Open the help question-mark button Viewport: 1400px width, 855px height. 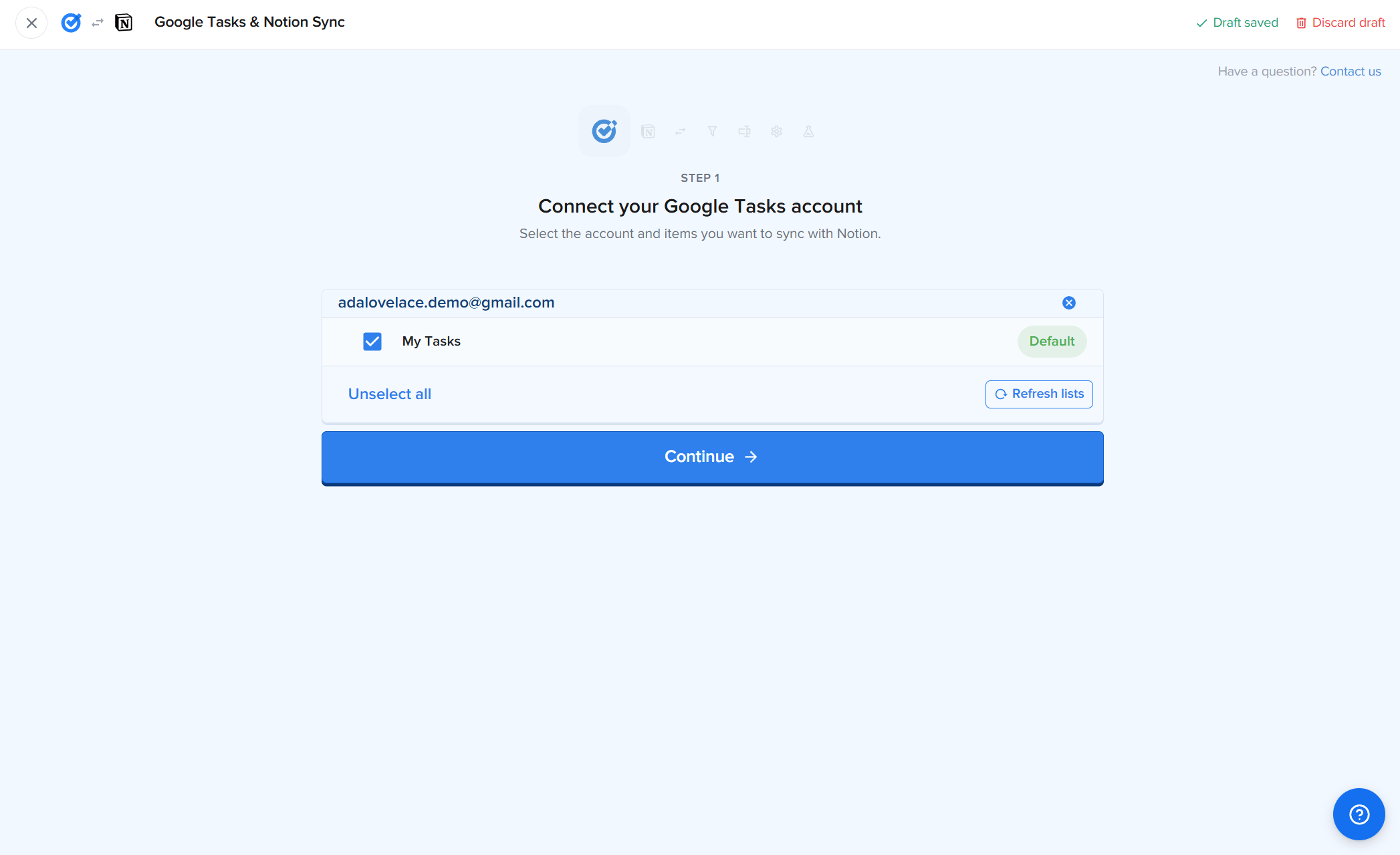[x=1359, y=814]
